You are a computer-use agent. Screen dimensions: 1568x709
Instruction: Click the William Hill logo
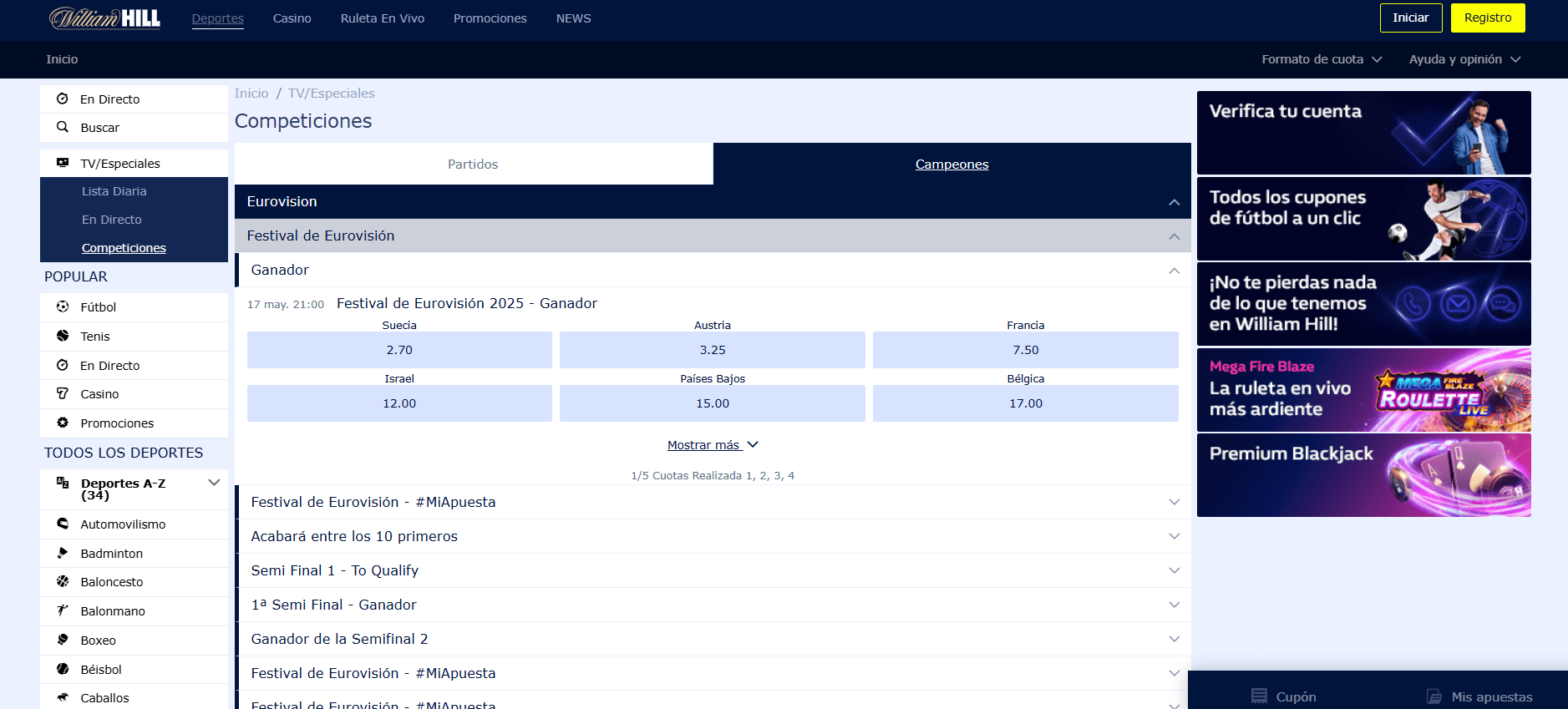(x=104, y=18)
